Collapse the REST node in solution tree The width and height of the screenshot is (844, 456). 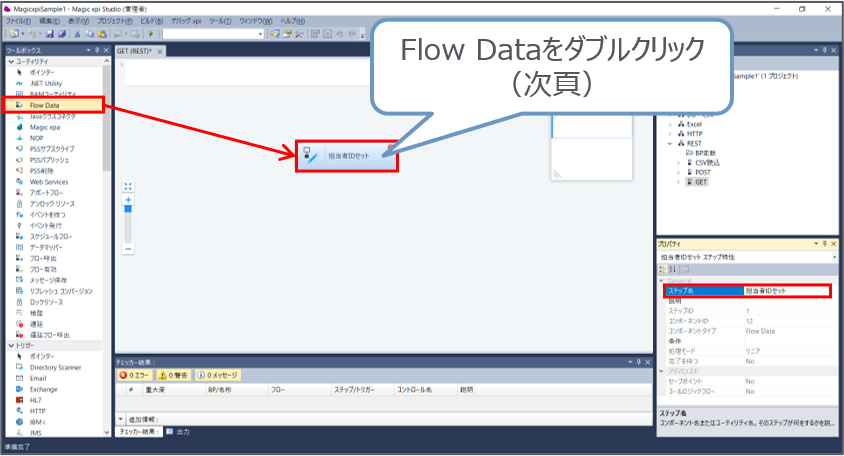point(671,143)
